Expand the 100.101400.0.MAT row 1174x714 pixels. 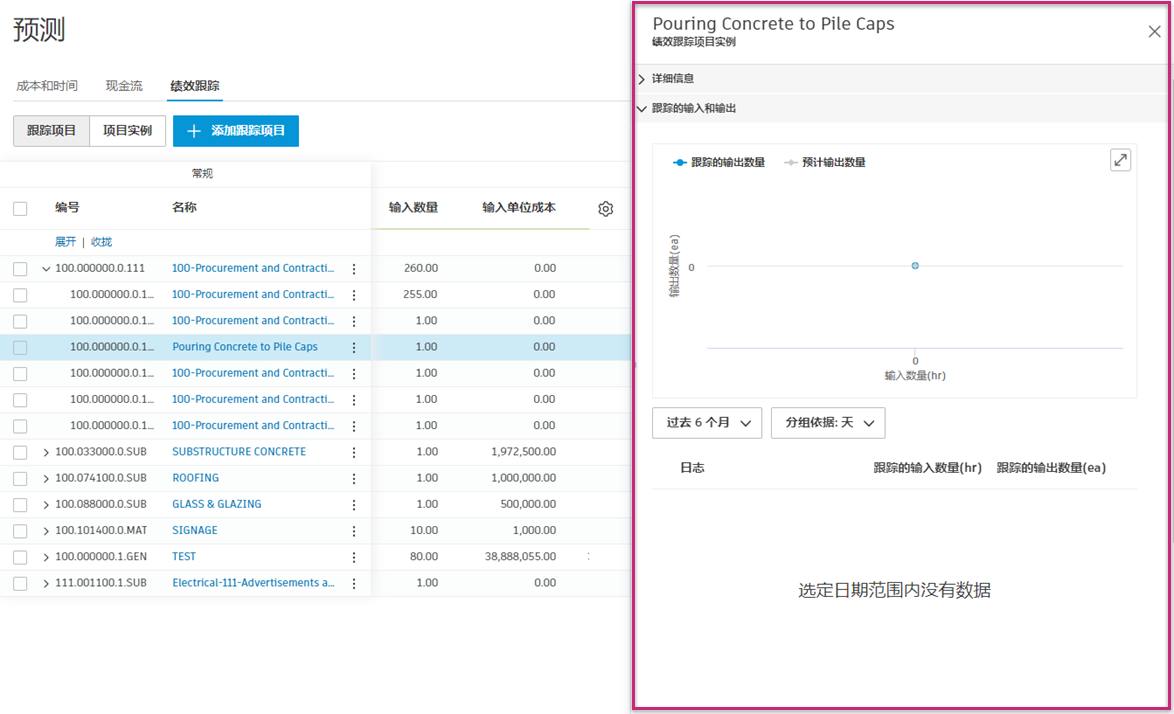pos(46,531)
